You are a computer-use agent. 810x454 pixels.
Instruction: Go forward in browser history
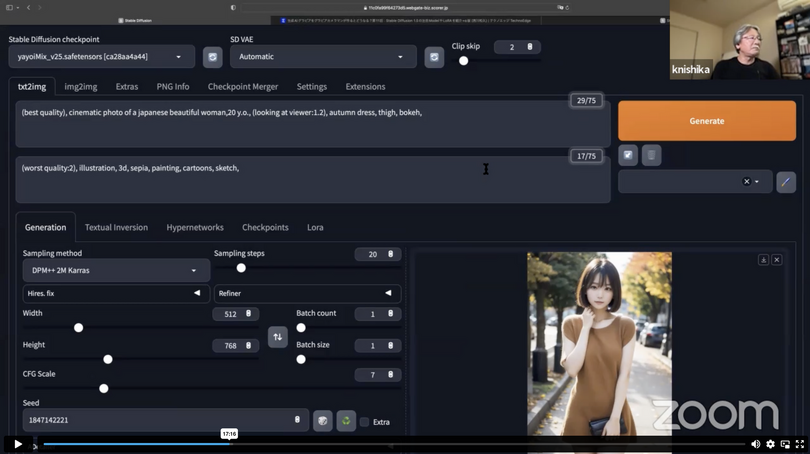pyautogui.click(x=39, y=8)
